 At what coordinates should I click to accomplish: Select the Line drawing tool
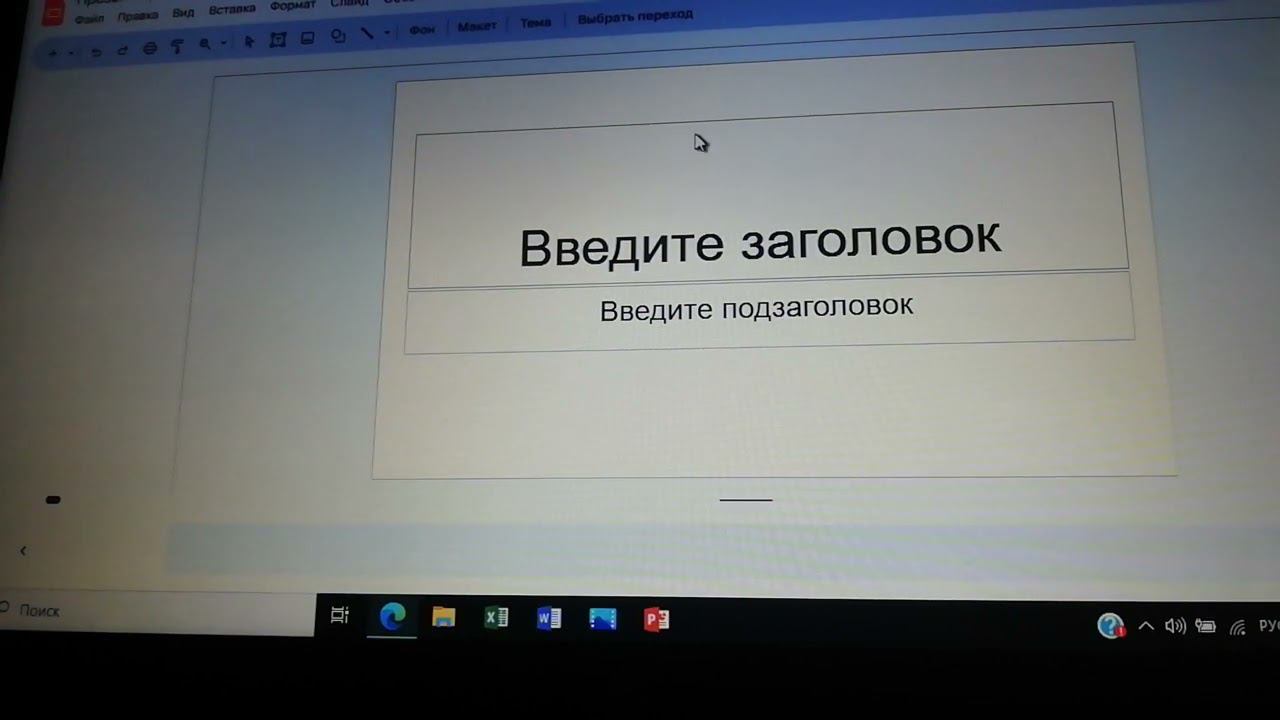pos(367,34)
